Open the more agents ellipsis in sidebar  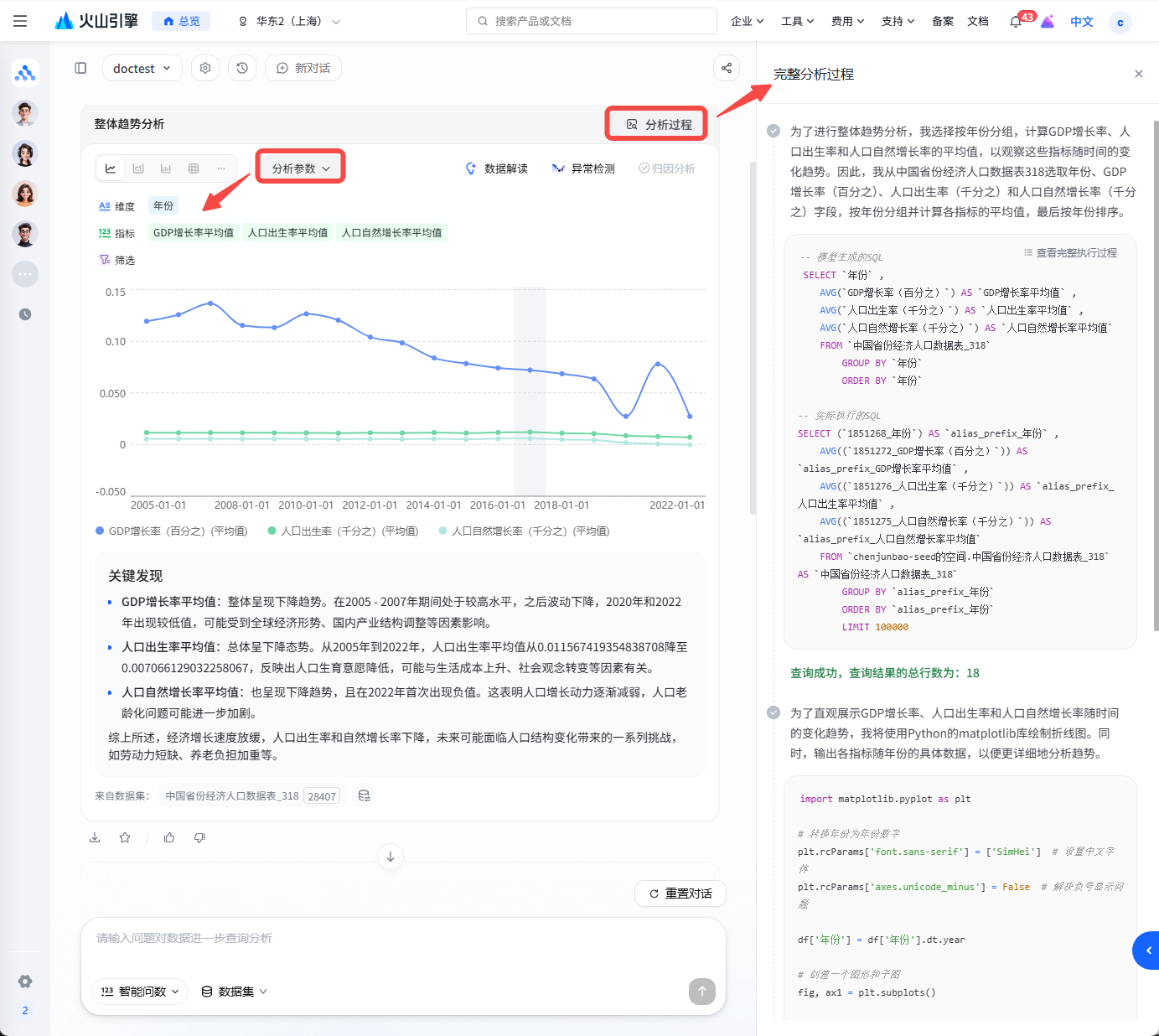(25, 274)
